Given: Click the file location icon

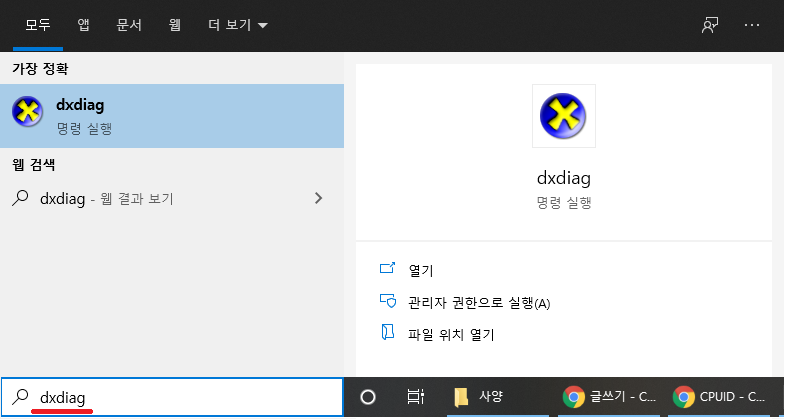Looking at the screenshot, I should [x=387, y=332].
